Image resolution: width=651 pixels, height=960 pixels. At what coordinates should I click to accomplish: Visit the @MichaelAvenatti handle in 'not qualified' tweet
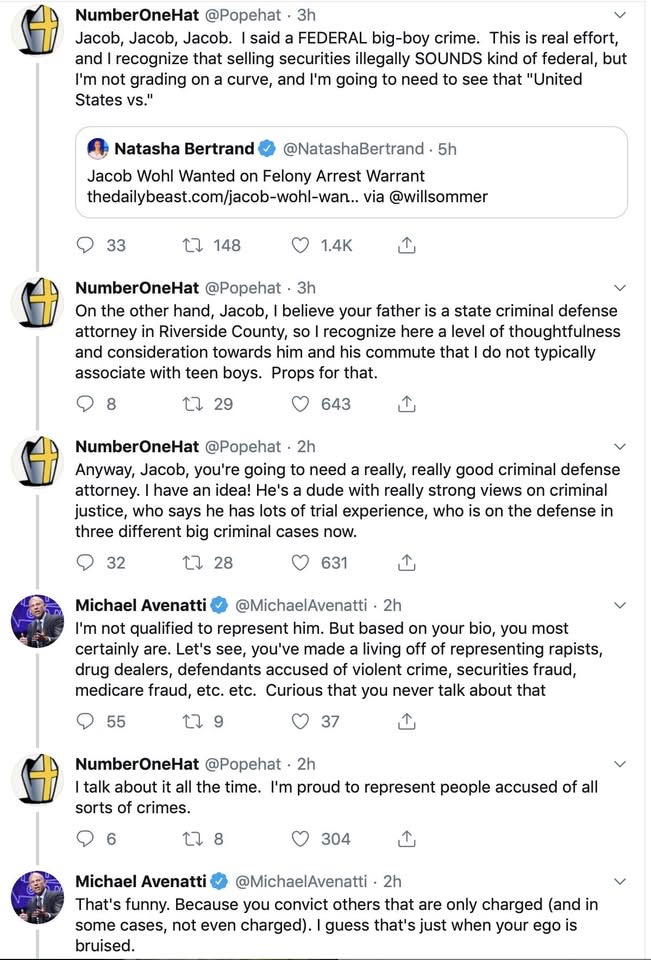(x=302, y=605)
